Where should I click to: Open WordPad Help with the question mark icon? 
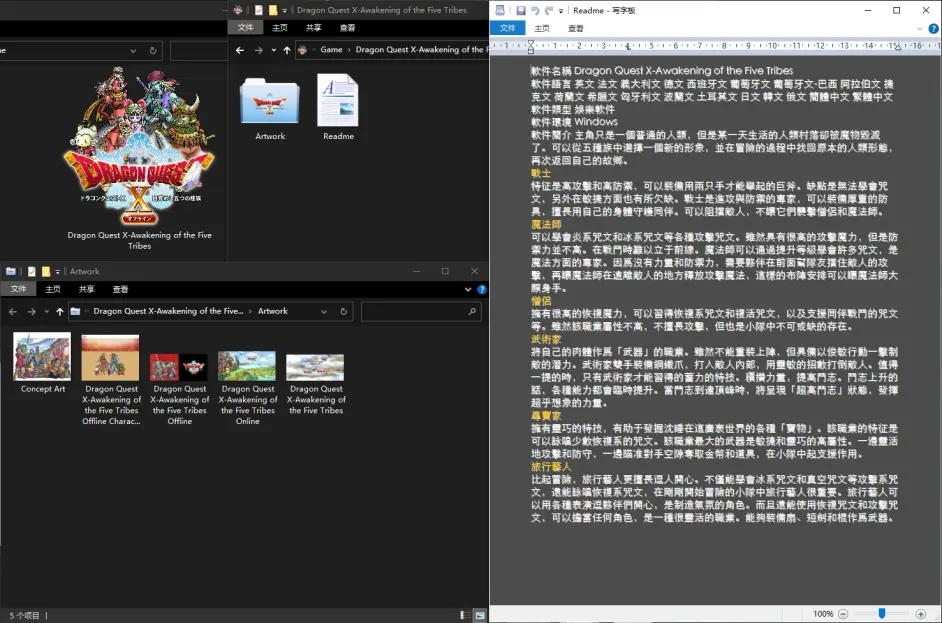click(x=933, y=29)
